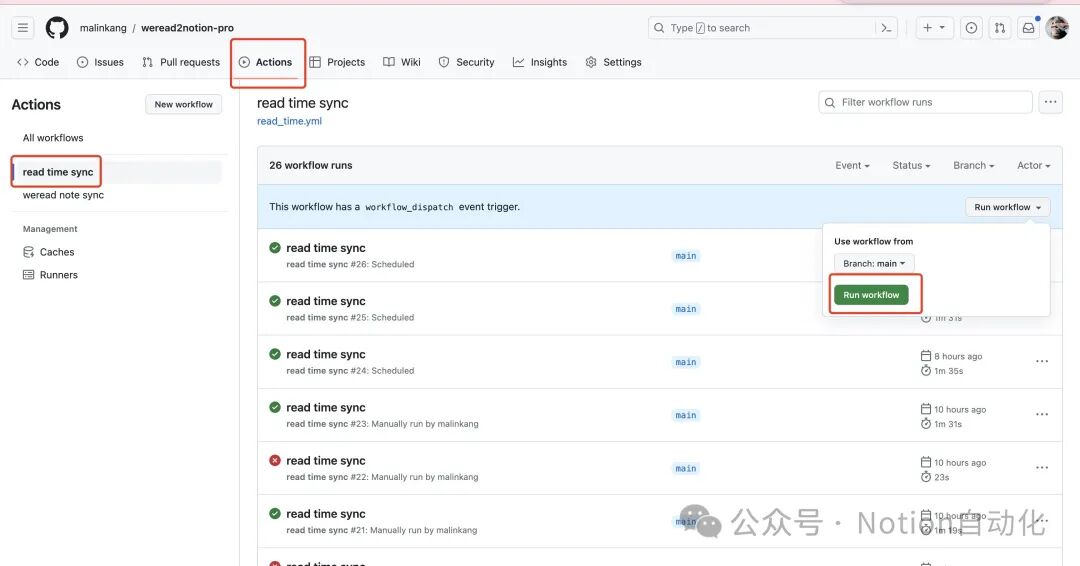Focus the Filter workflow runs field
The height and width of the screenshot is (566, 1080).
coord(925,102)
